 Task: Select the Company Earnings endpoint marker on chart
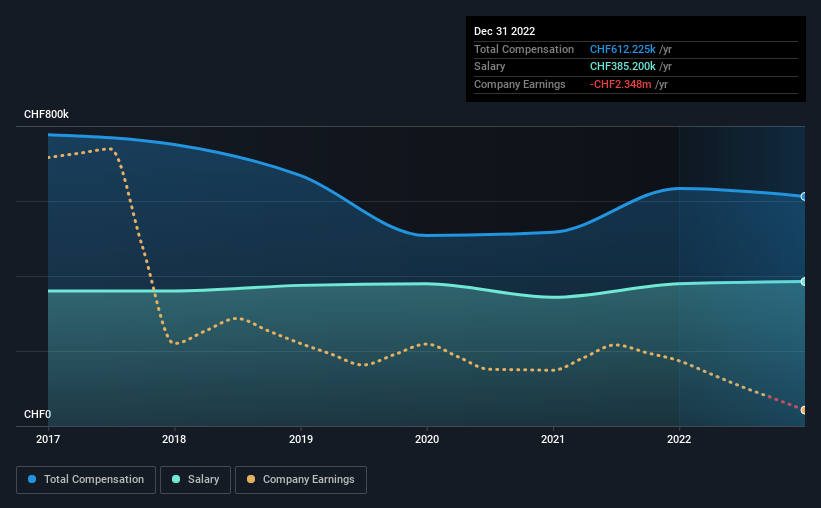tap(803, 410)
